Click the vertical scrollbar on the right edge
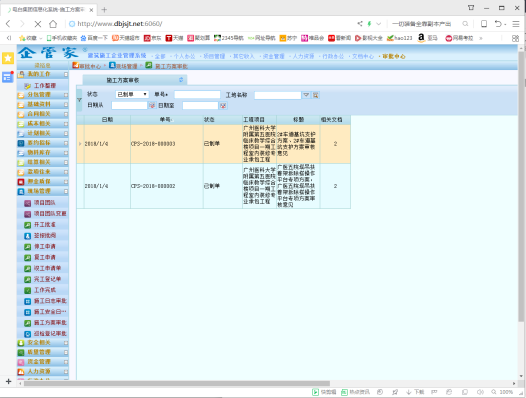 tap(521, 186)
